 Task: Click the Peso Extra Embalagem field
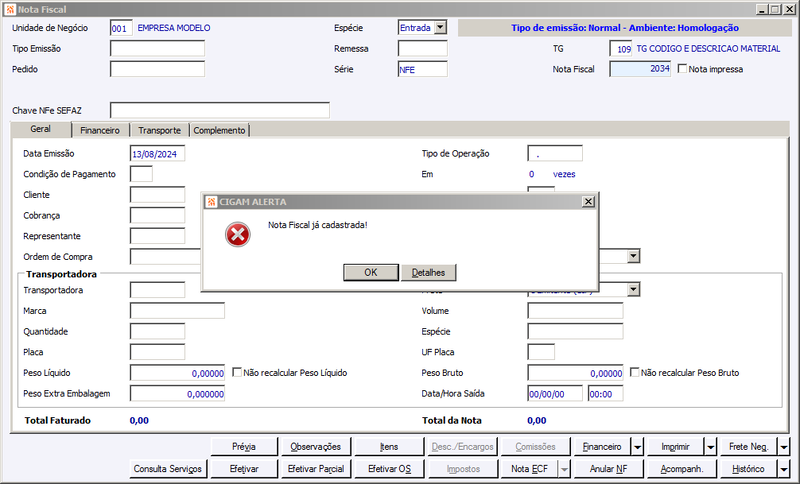[178, 394]
